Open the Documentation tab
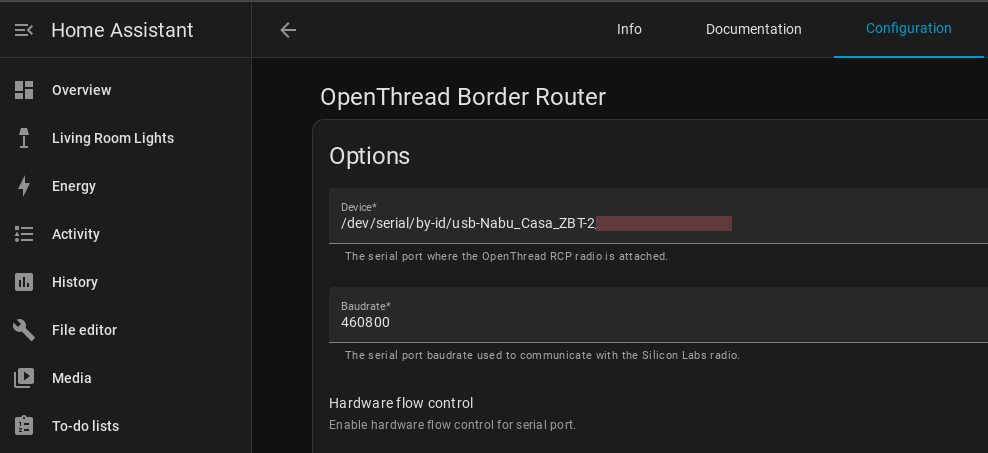This screenshot has width=988, height=453. 754,29
